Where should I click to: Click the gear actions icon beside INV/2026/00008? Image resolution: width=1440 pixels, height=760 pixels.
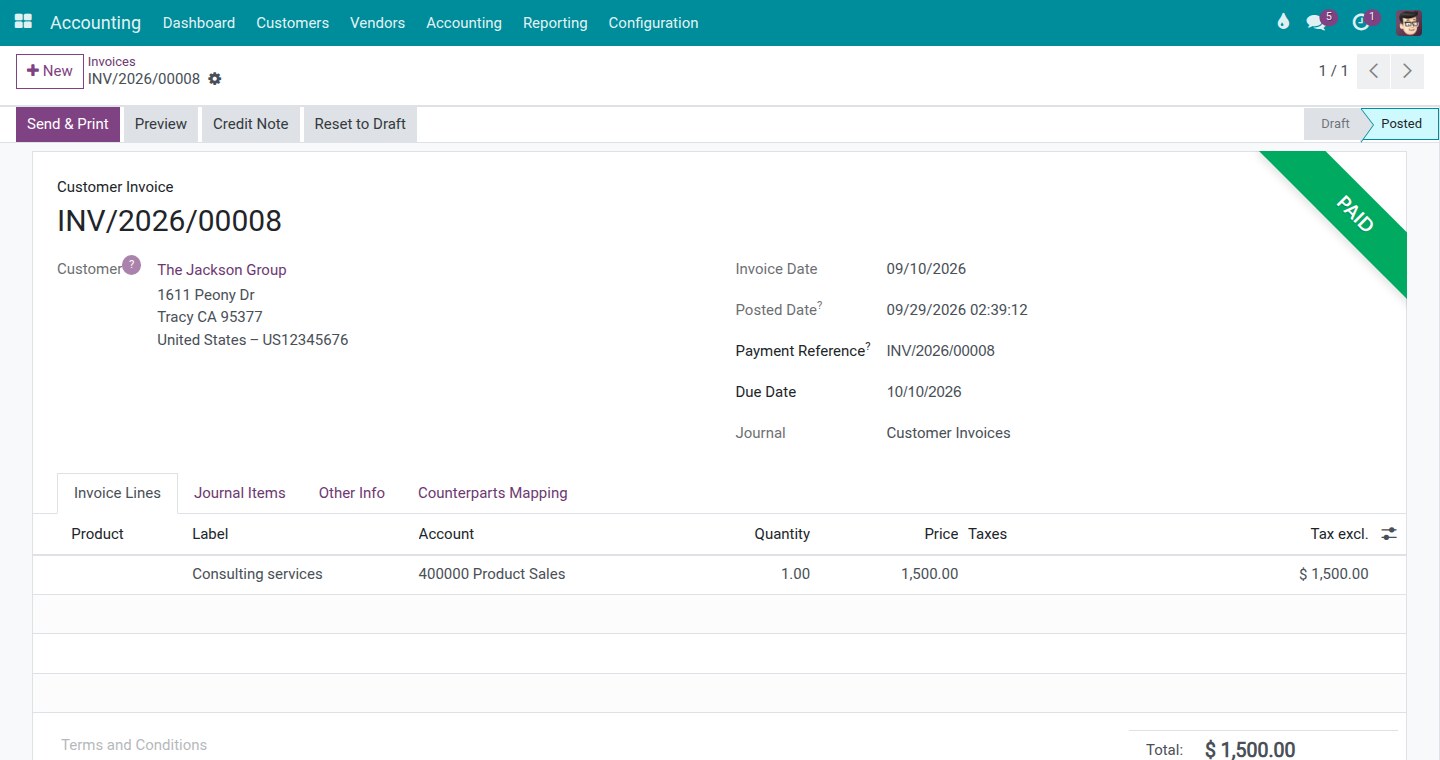point(215,79)
